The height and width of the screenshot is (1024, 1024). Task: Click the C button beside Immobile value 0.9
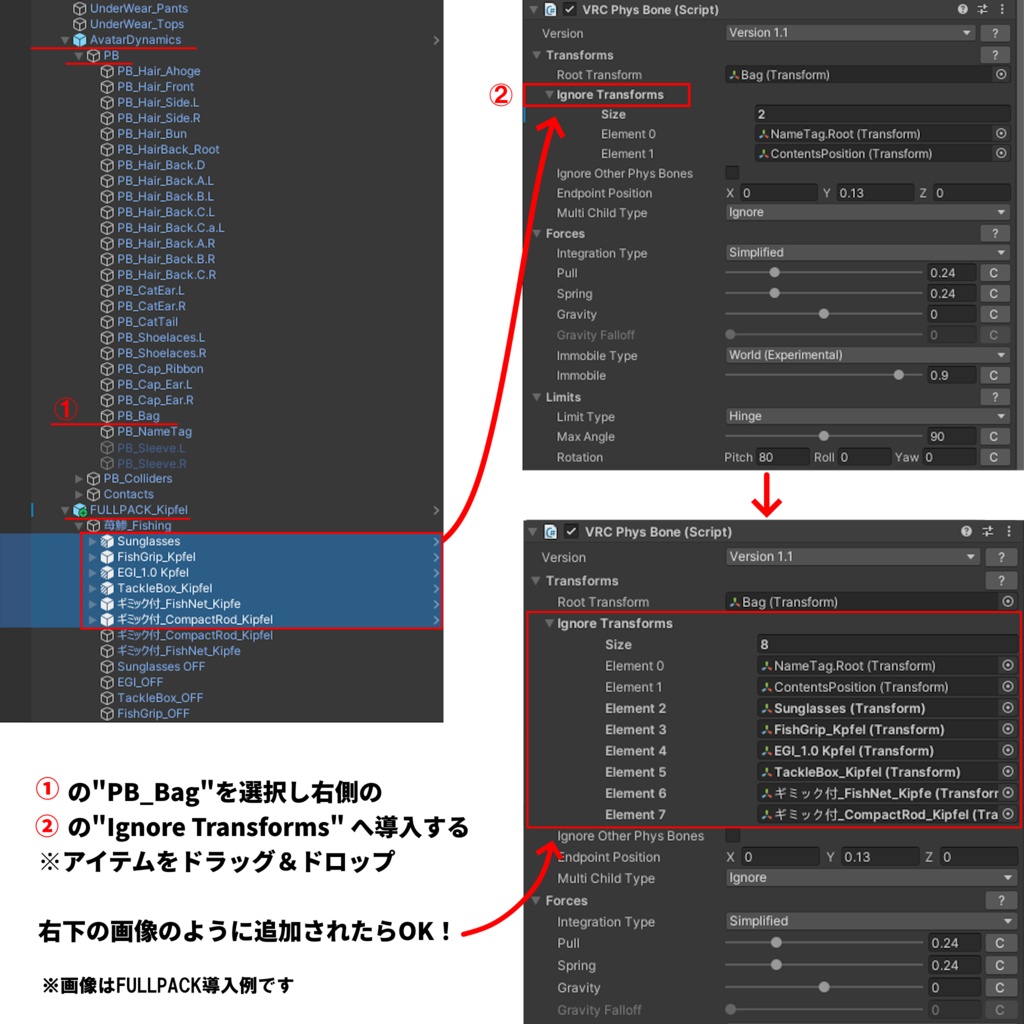(993, 376)
